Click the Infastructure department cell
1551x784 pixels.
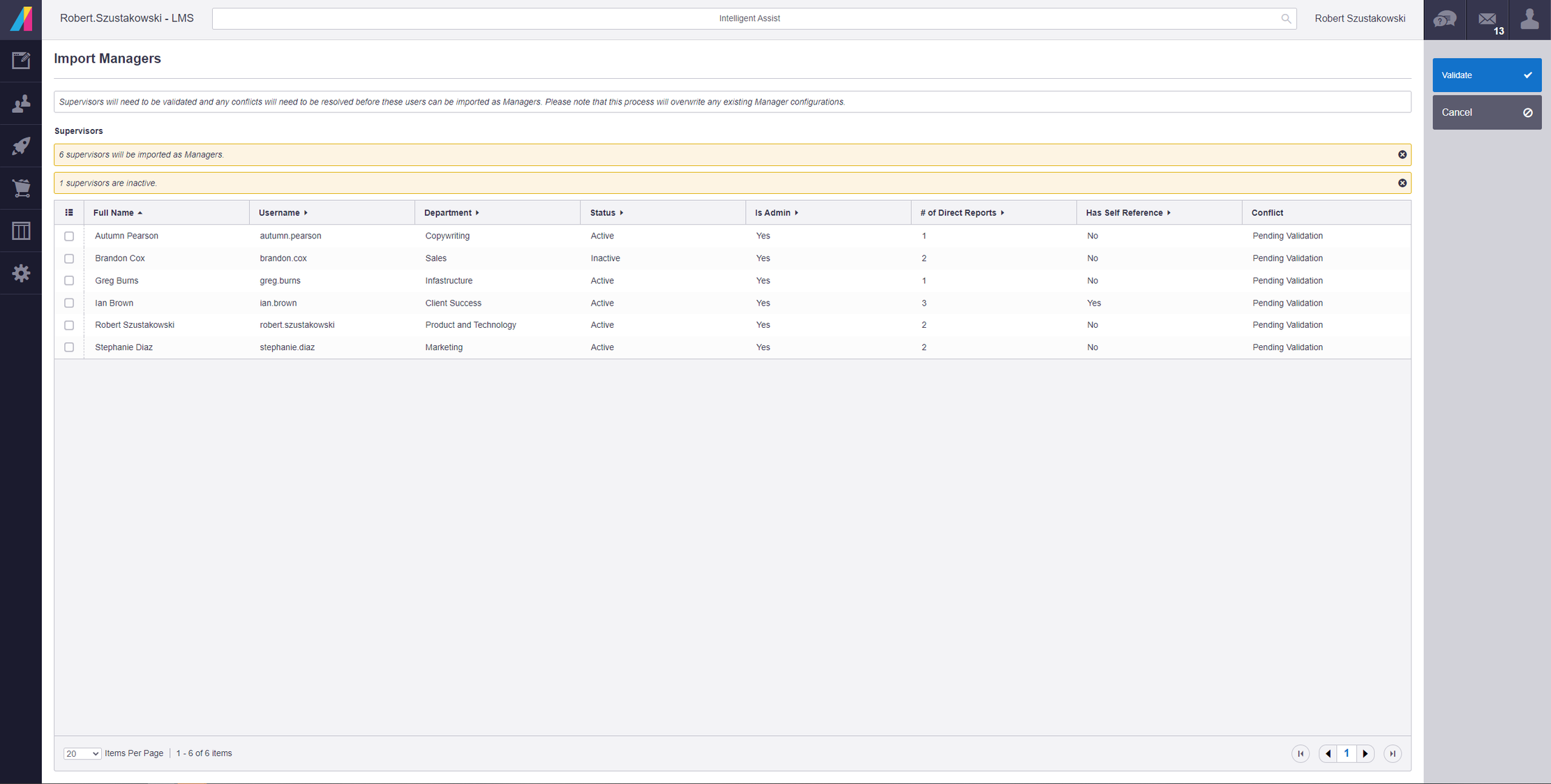[x=449, y=280]
